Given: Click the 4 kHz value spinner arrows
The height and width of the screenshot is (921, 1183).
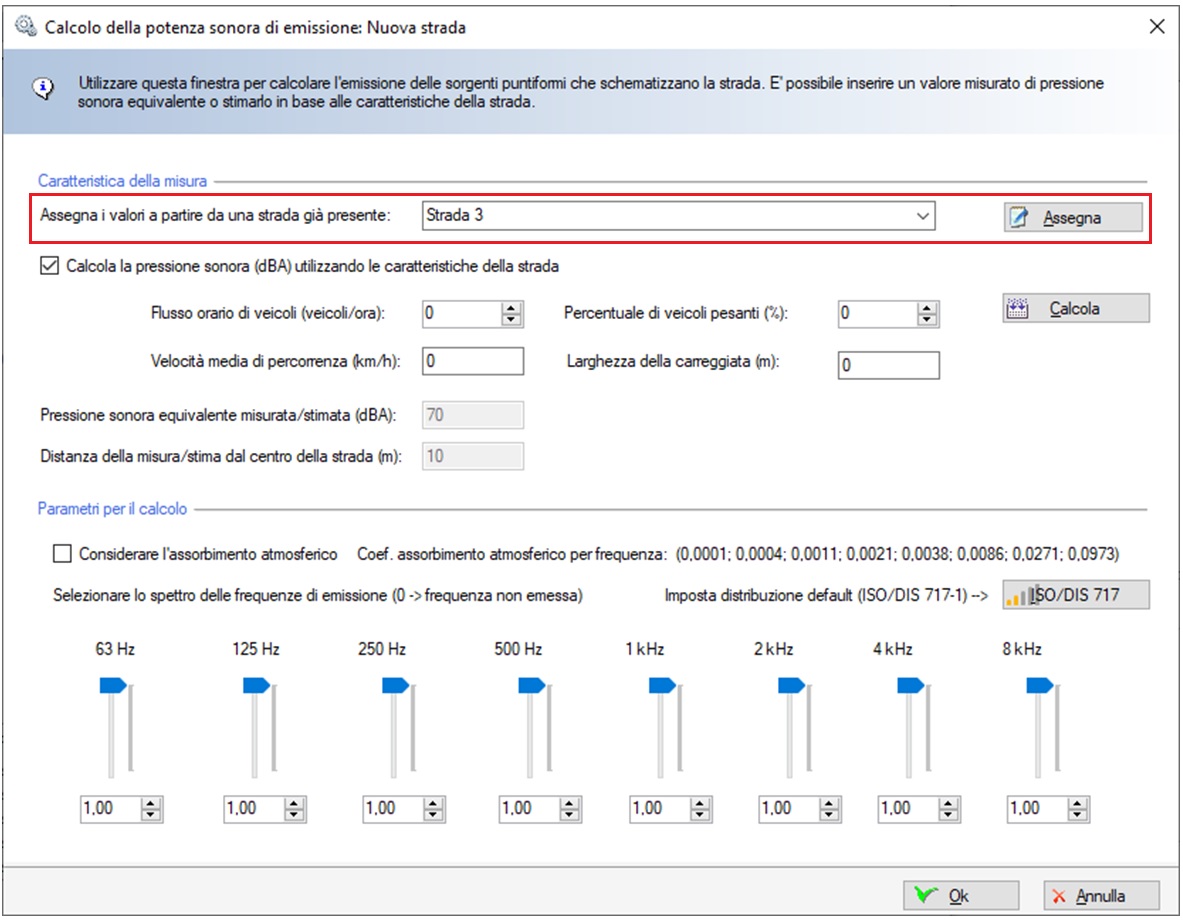Looking at the screenshot, I should (x=948, y=809).
